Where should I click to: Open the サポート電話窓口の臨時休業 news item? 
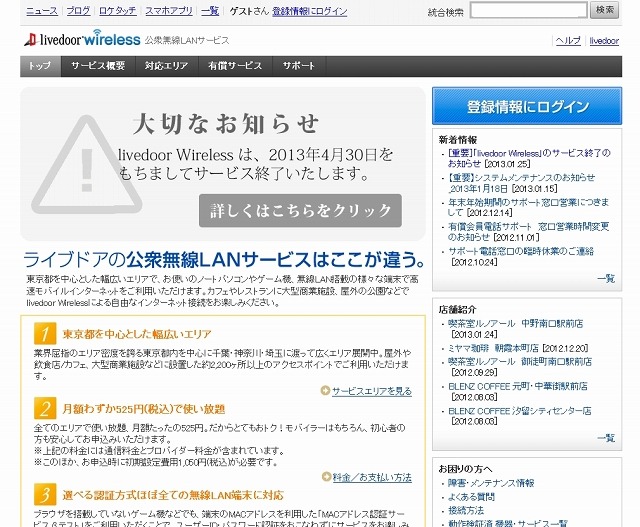tap(521, 251)
